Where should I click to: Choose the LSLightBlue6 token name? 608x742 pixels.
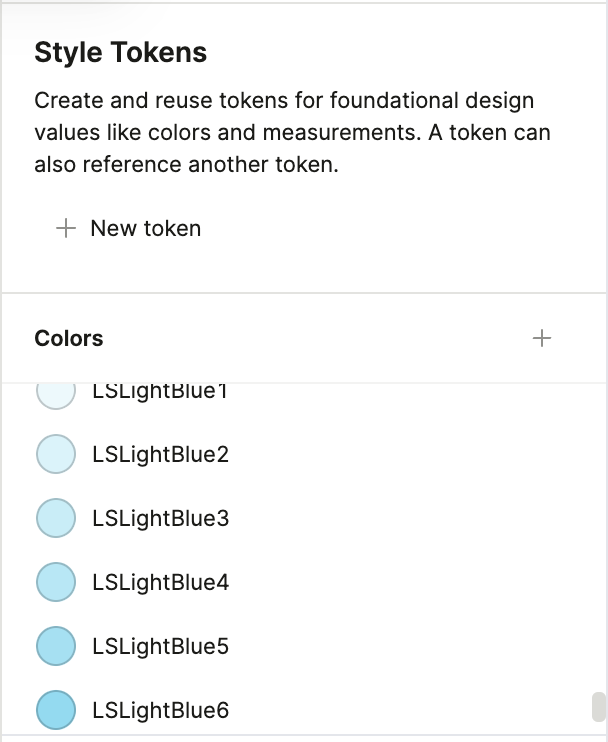click(x=160, y=711)
